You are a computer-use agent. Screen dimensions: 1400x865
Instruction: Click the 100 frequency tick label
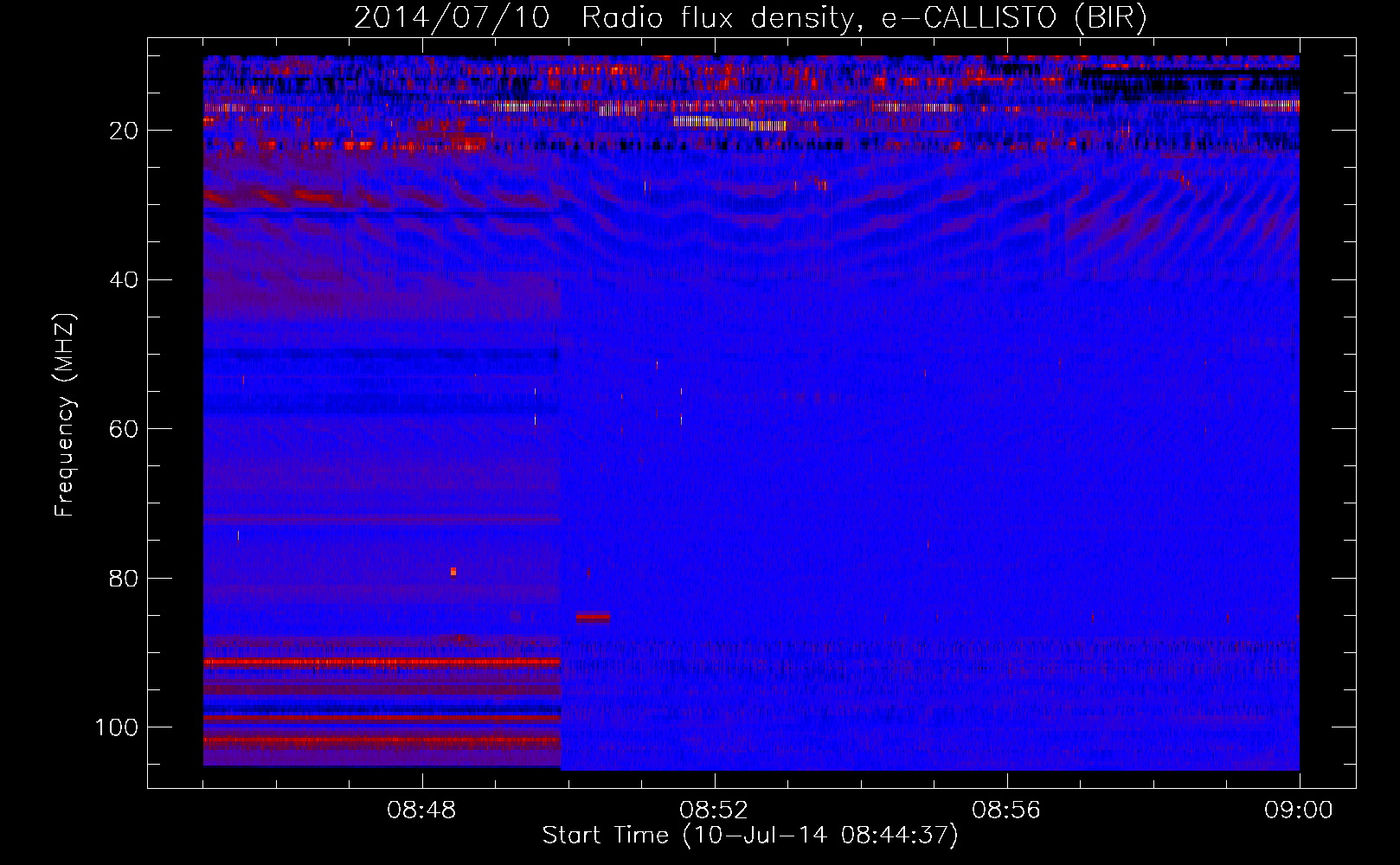pos(117,727)
